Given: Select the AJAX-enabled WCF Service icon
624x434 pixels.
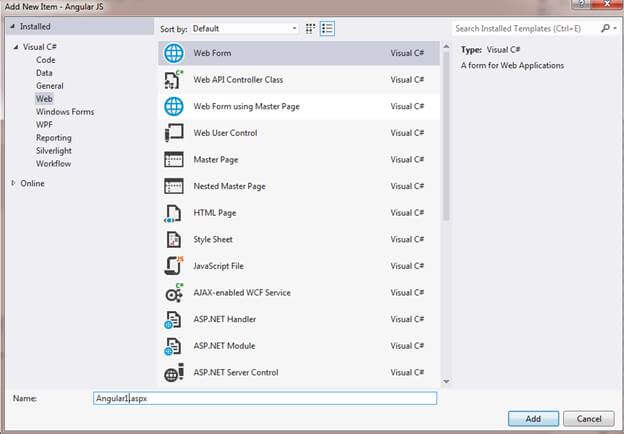Looking at the screenshot, I should click(174, 293).
